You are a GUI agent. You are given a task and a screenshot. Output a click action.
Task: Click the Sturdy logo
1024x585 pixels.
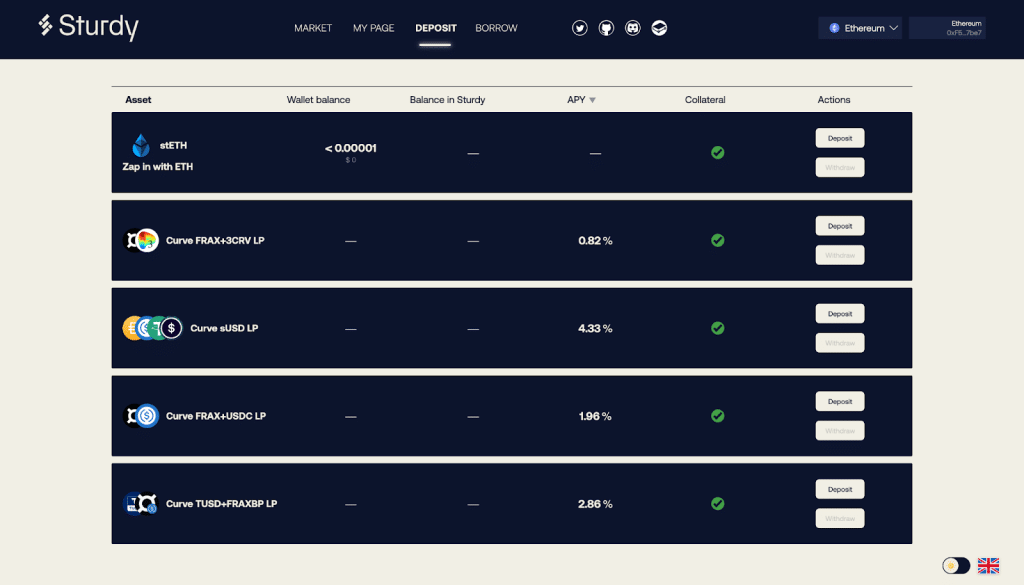88,27
